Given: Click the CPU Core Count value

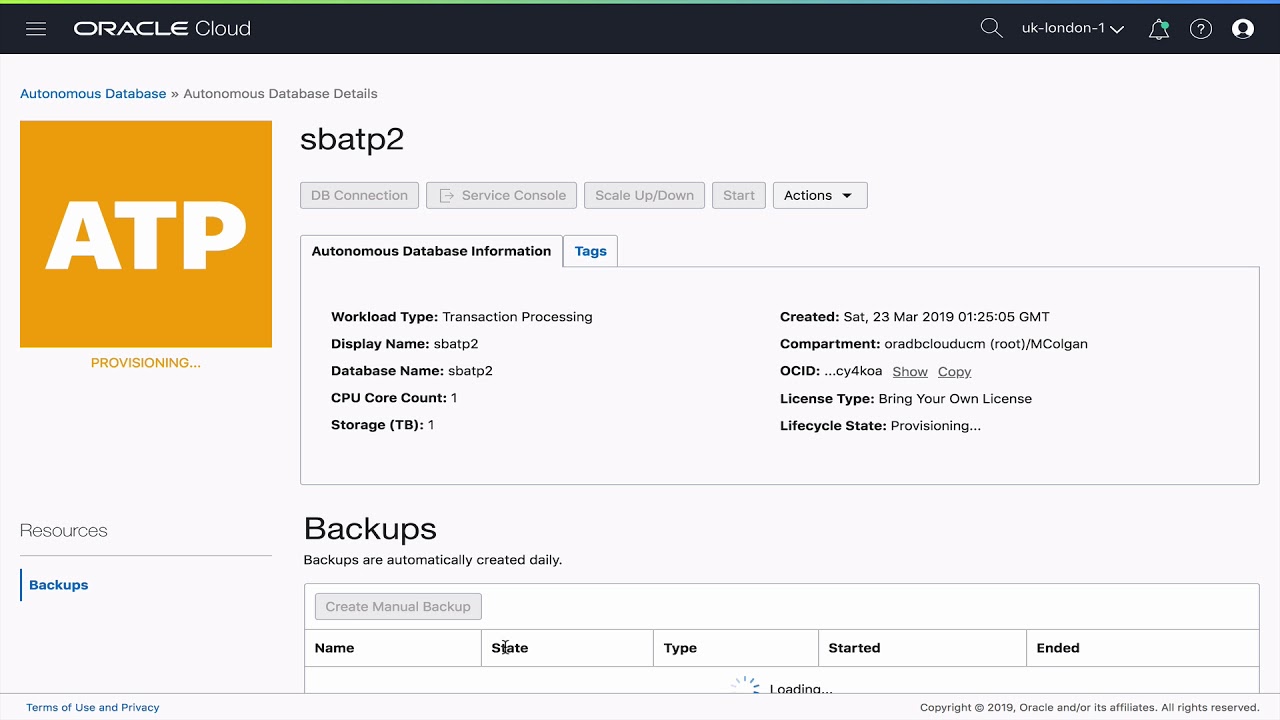Looking at the screenshot, I should pos(454,398).
